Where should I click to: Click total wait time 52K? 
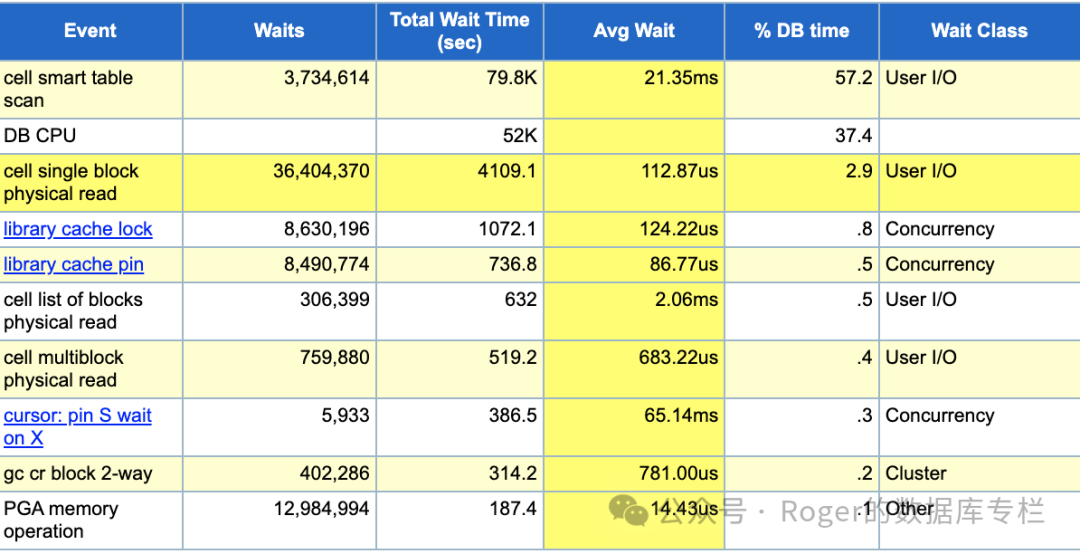pyautogui.click(x=520, y=136)
